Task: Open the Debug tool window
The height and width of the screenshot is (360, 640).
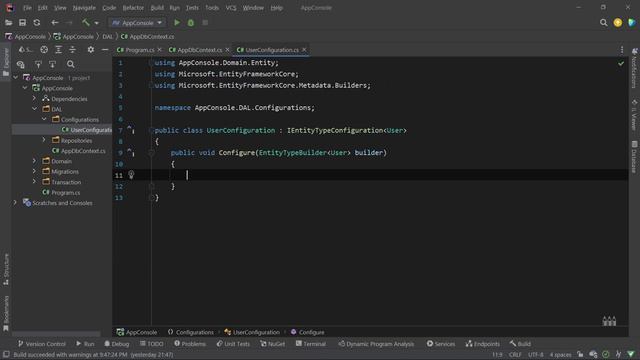Action: pyautogui.click(x=117, y=344)
